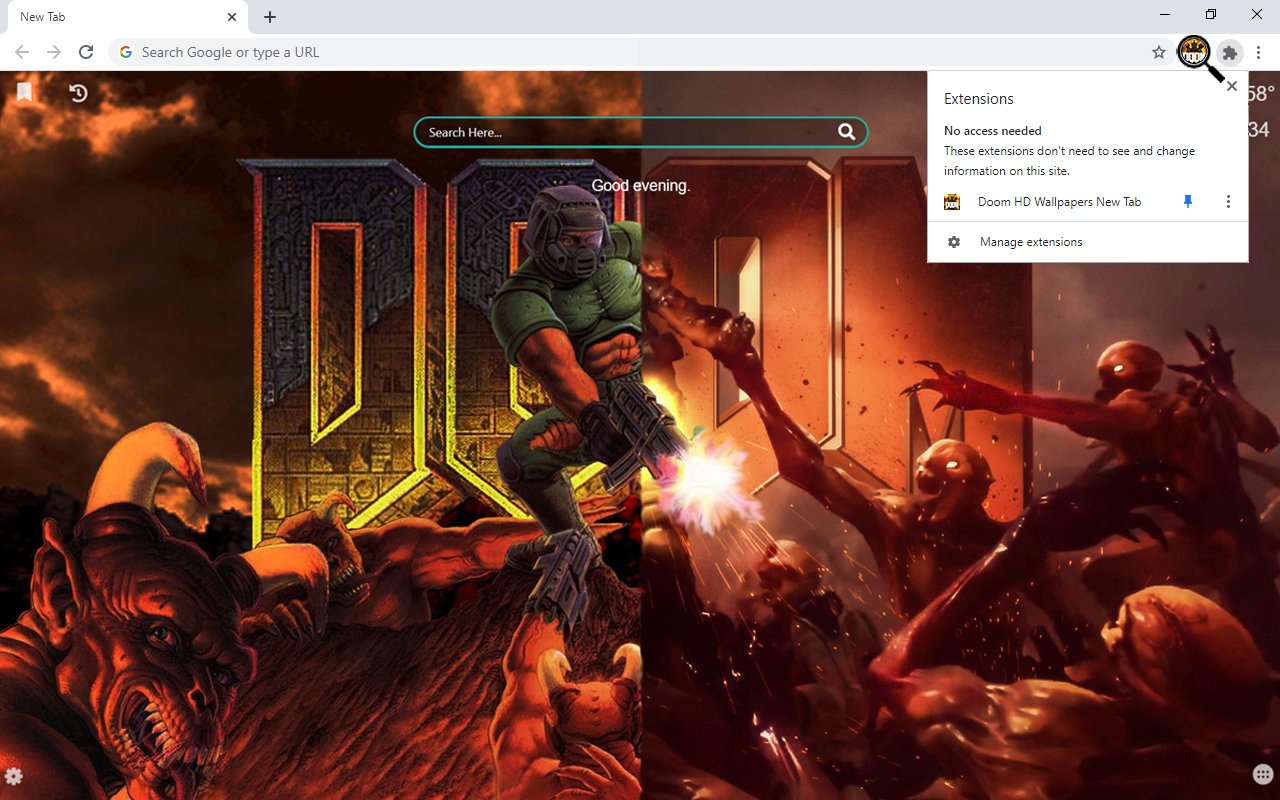
Task: Restore down the Chrome window
Action: point(1211,15)
